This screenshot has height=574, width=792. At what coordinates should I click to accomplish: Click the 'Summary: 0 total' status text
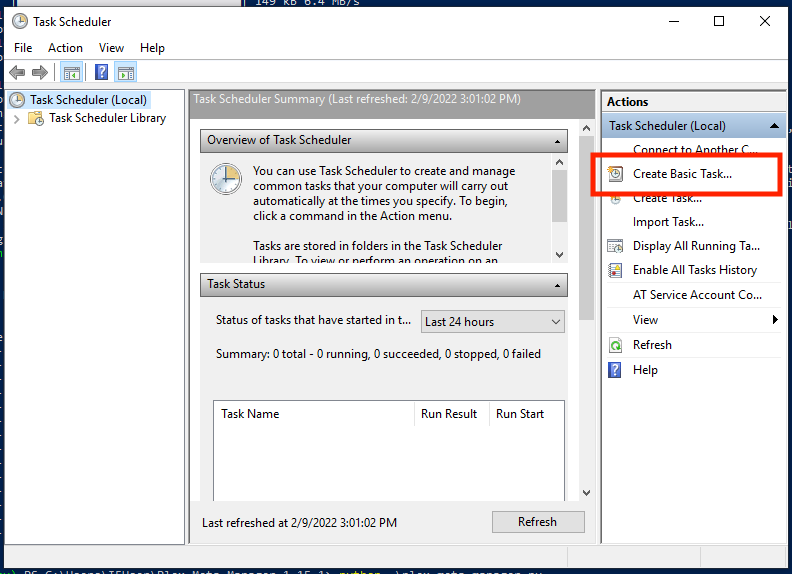[378, 354]
